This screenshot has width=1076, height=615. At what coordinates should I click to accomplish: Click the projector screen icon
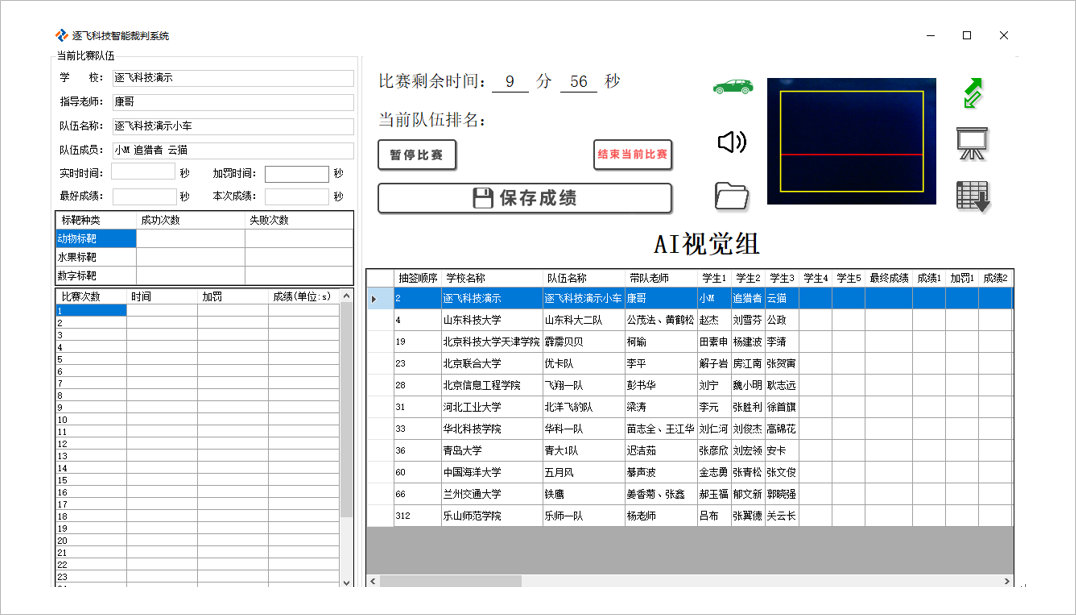972,143
